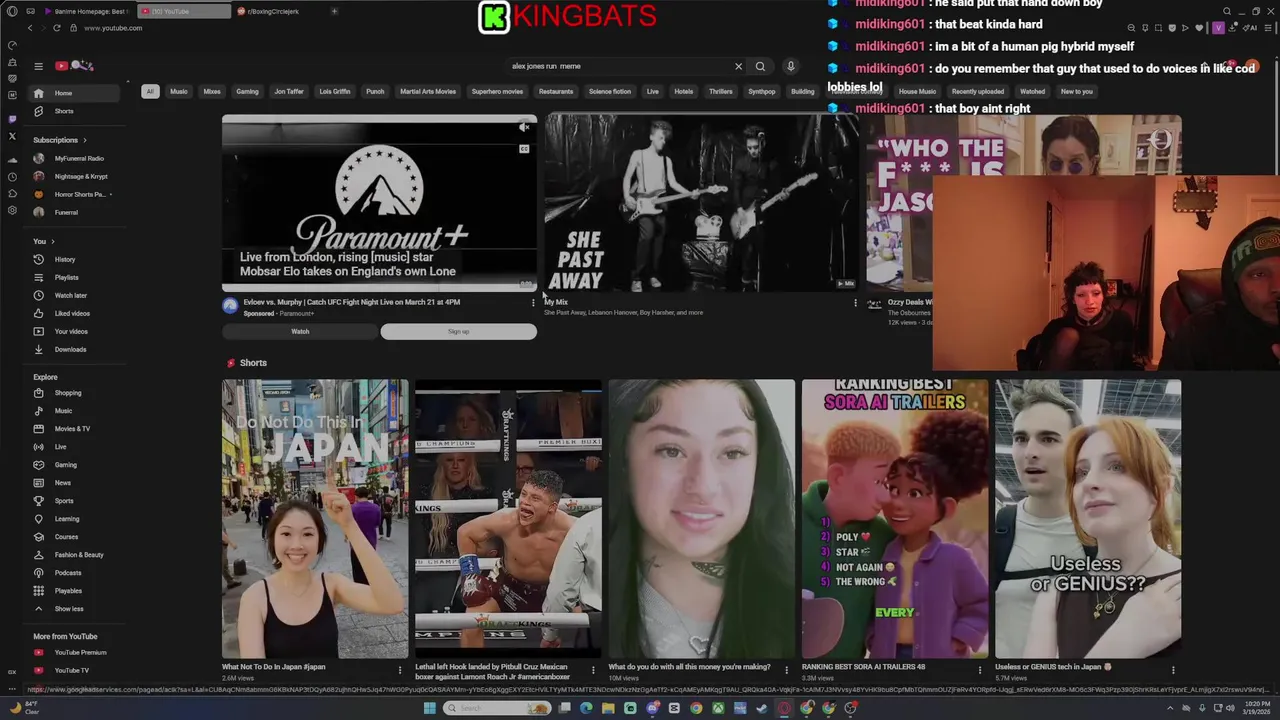
Task: Open options for Lethal left Hook short
Action: coord(593,670)
